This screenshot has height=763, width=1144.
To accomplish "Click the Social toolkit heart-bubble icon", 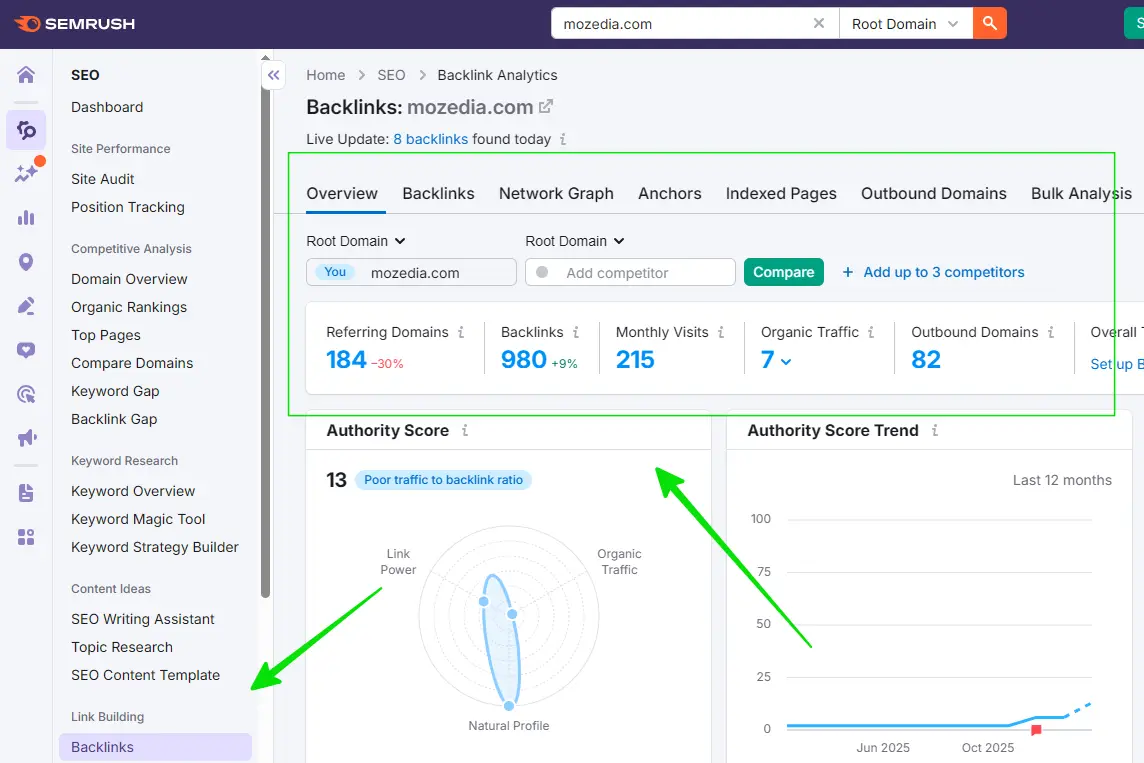I will (x=25, y=350).
